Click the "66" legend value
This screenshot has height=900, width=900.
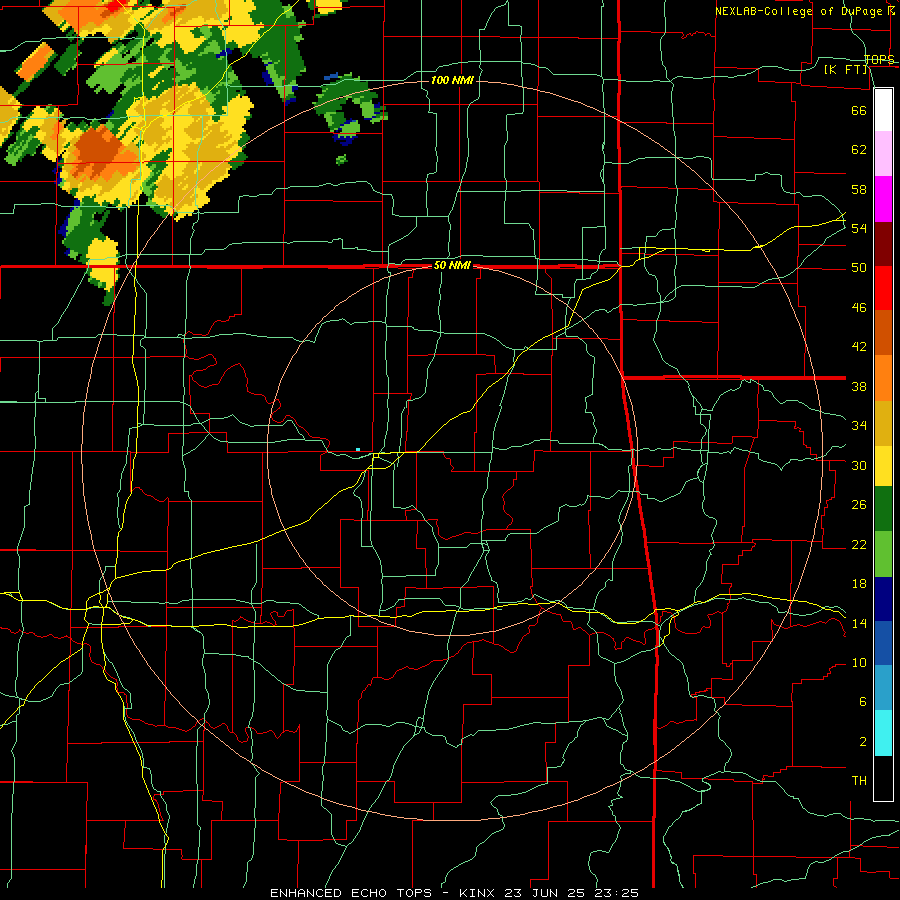point(859,110)
